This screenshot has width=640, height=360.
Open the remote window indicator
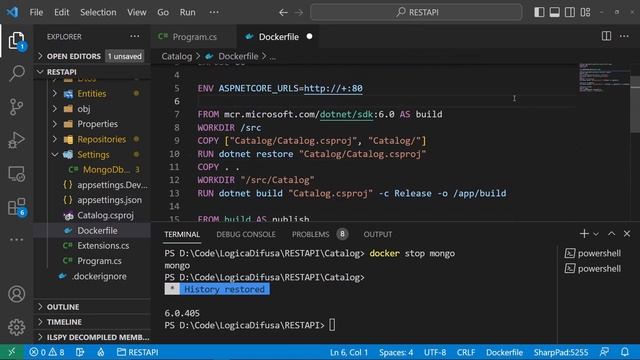coord(11,352)
